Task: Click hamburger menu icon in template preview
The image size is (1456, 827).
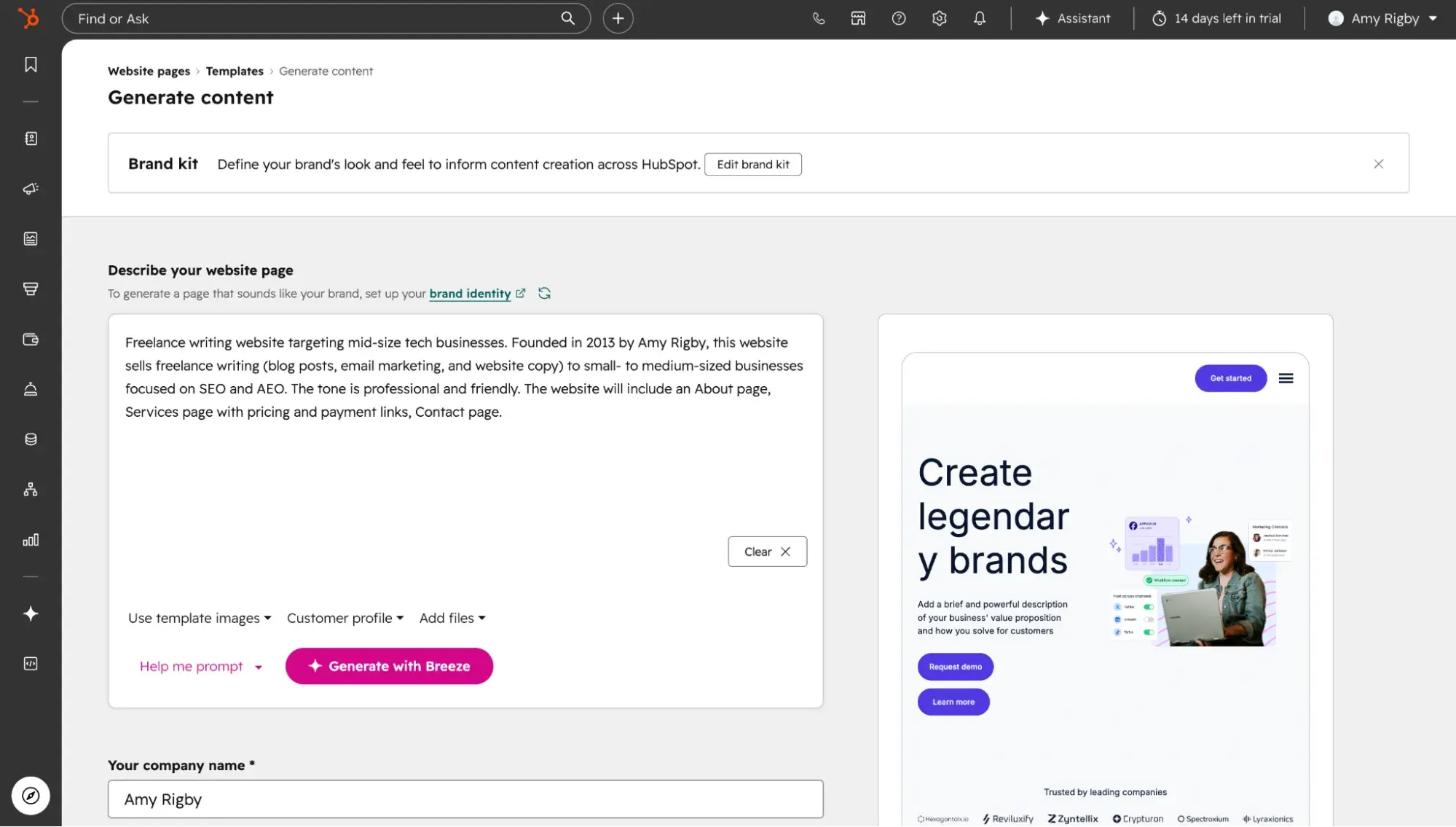Action: tap(1286, 379)
